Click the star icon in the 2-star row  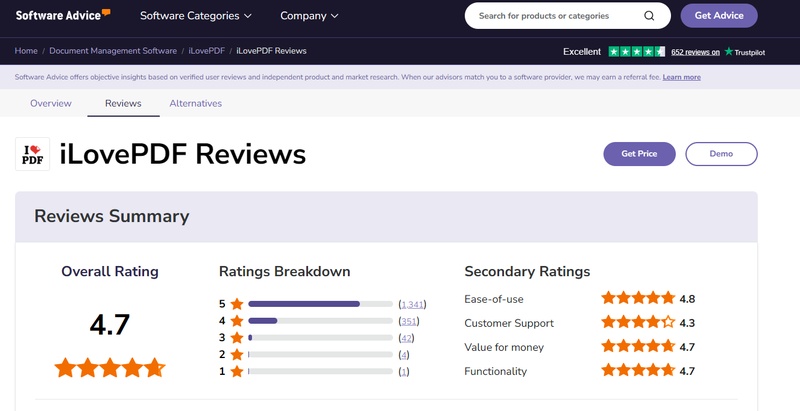[x=237, y=355]
